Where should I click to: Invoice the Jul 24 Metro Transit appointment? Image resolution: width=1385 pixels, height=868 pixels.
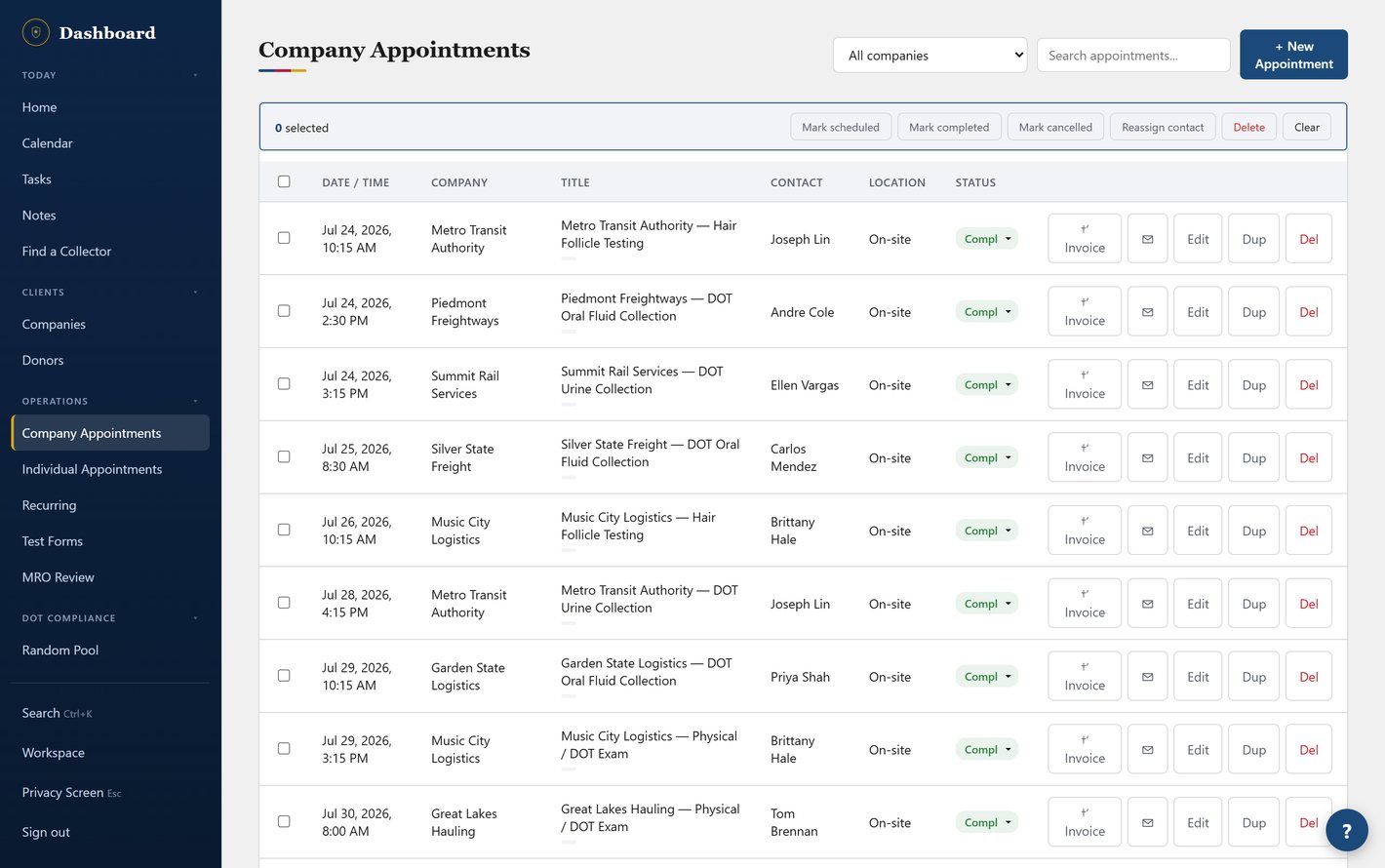point(1085,239)
